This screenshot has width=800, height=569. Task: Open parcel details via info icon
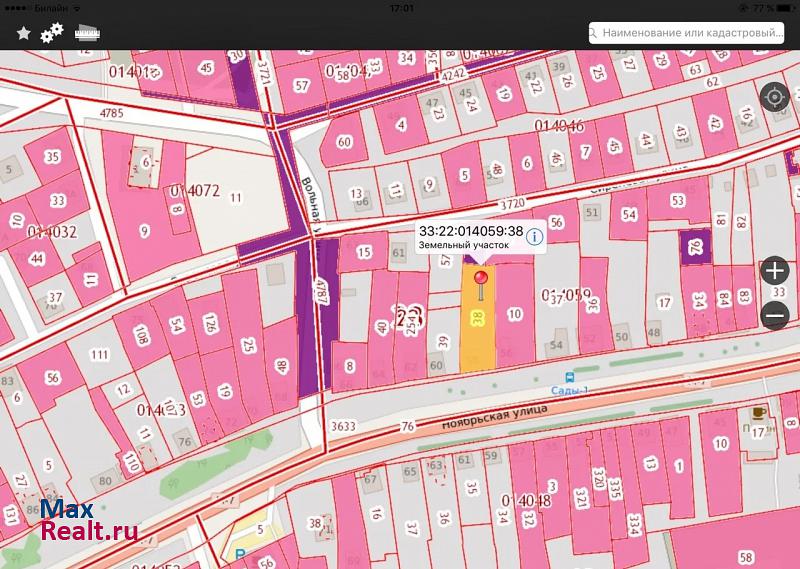tap(534, 237)
